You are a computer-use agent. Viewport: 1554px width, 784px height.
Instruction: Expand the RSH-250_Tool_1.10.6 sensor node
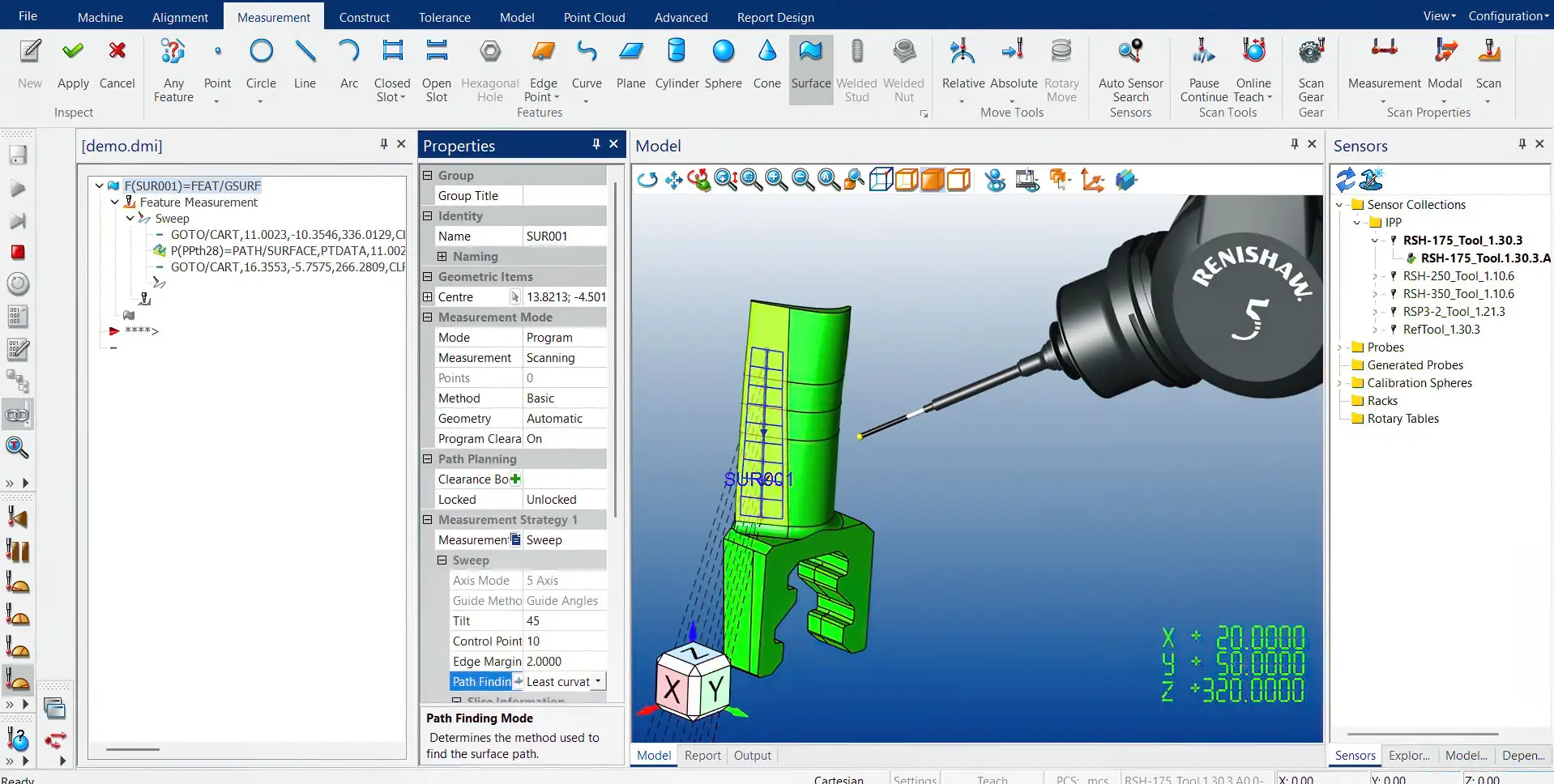point(1375,276)
